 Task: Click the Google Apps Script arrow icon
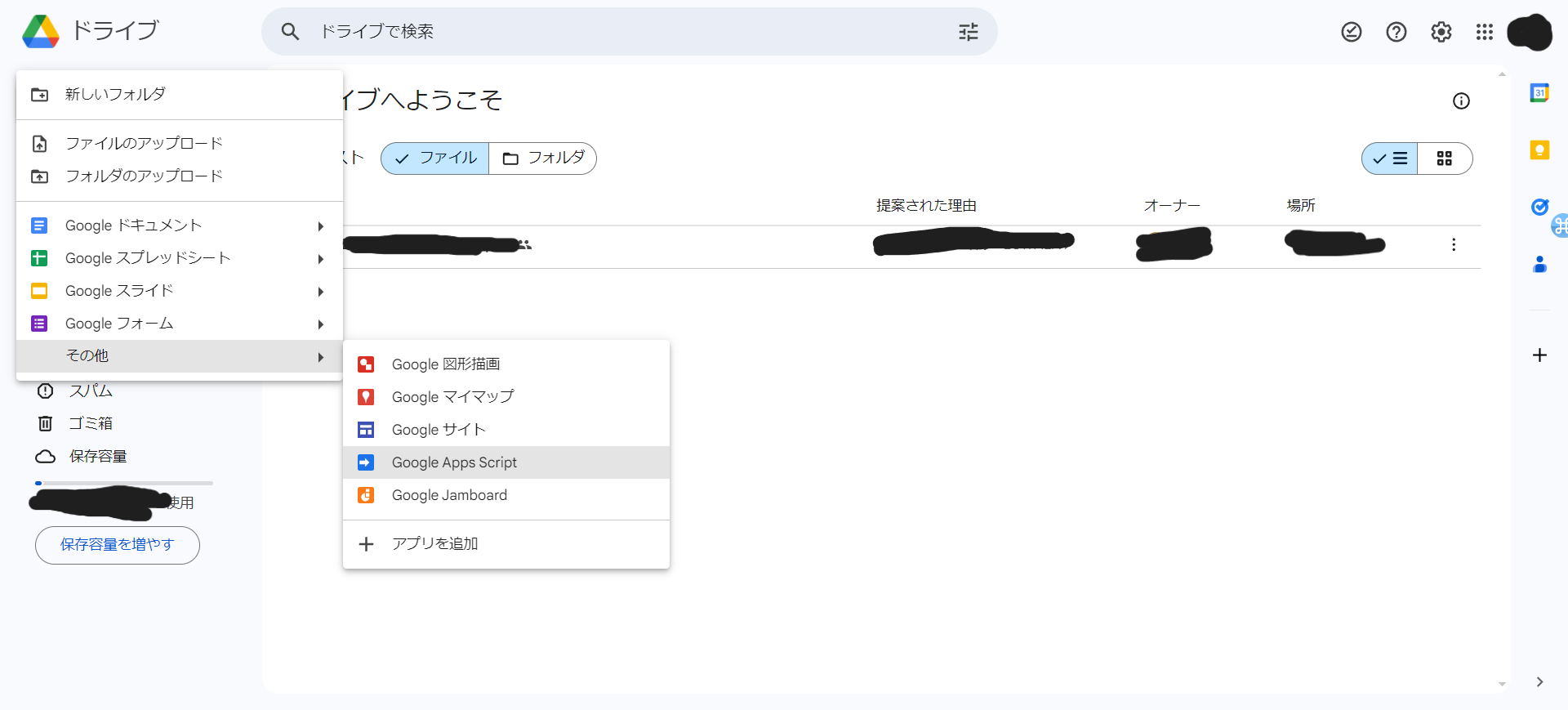tap(366, 462)
